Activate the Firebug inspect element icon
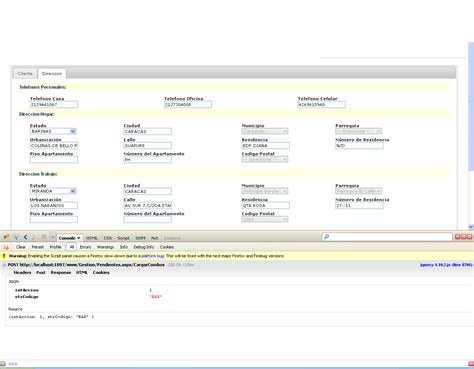 point(16,237)
